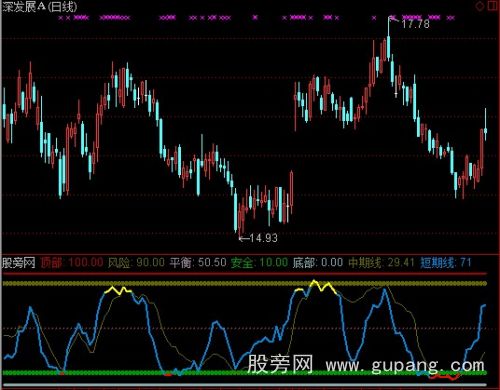This screenshot has width=500, height=390.
Task: Select the 平衡: 50.50 indicator label
Action: coord(198,263)
